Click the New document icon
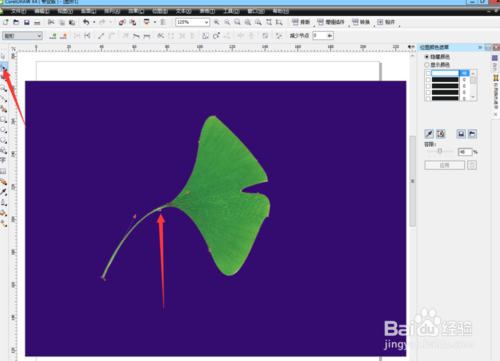Image resolution: width=500 pixels, height=361 pixels. (6, 22)
